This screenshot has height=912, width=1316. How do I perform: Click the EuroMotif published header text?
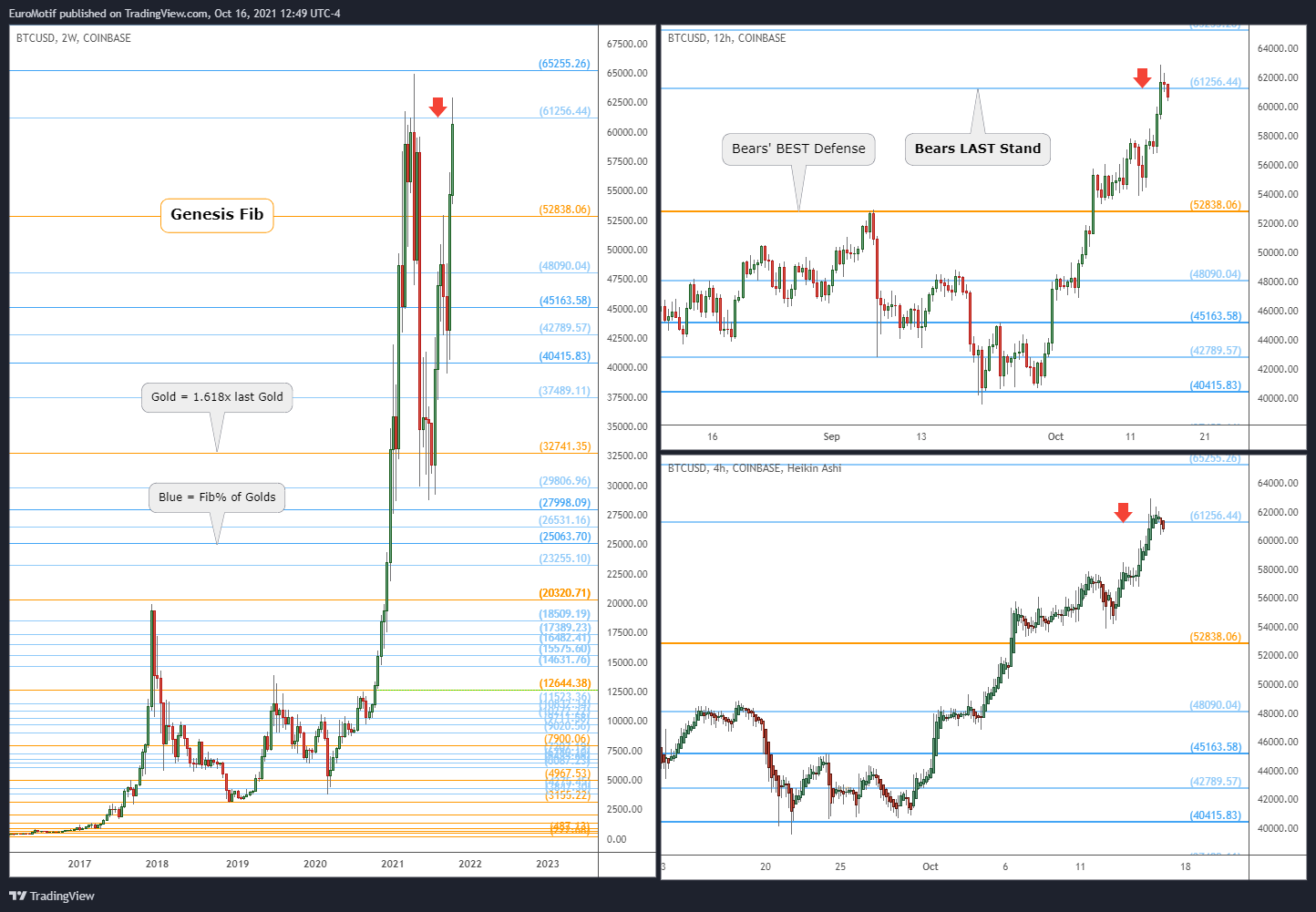[174, 14]
